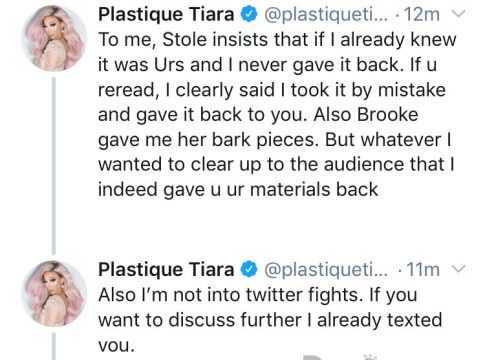Click the verified badge on the second tweet
Image resolution: width=485 pixels, height=360 pixels.
point(249,269)
